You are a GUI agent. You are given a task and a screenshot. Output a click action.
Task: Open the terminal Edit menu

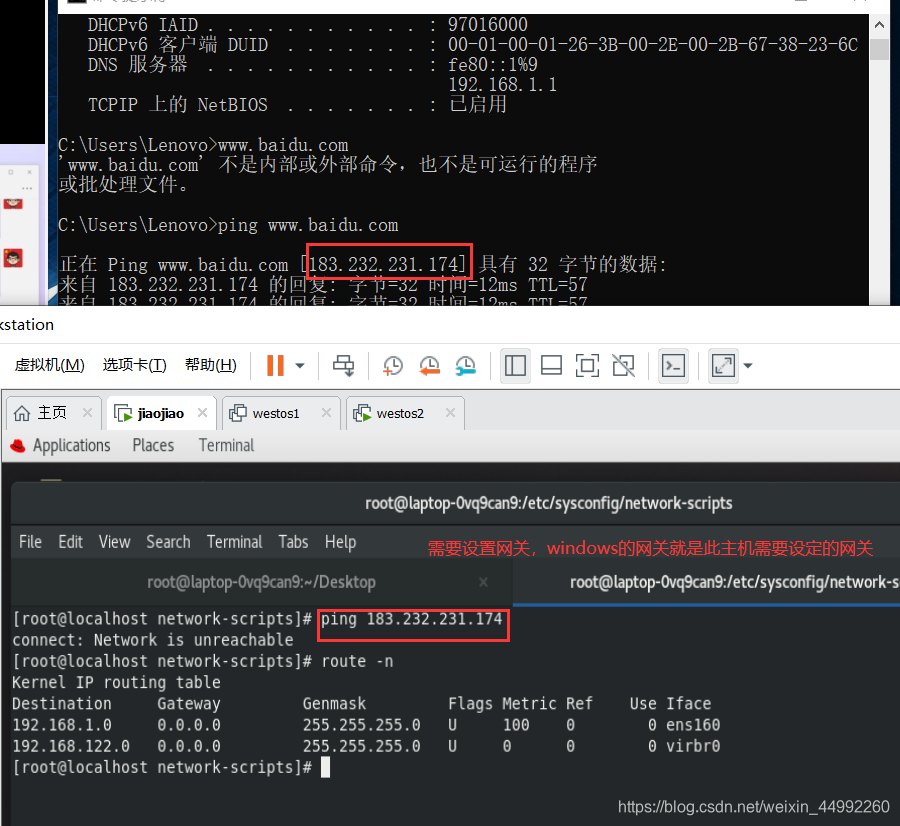tap(71, 542)
